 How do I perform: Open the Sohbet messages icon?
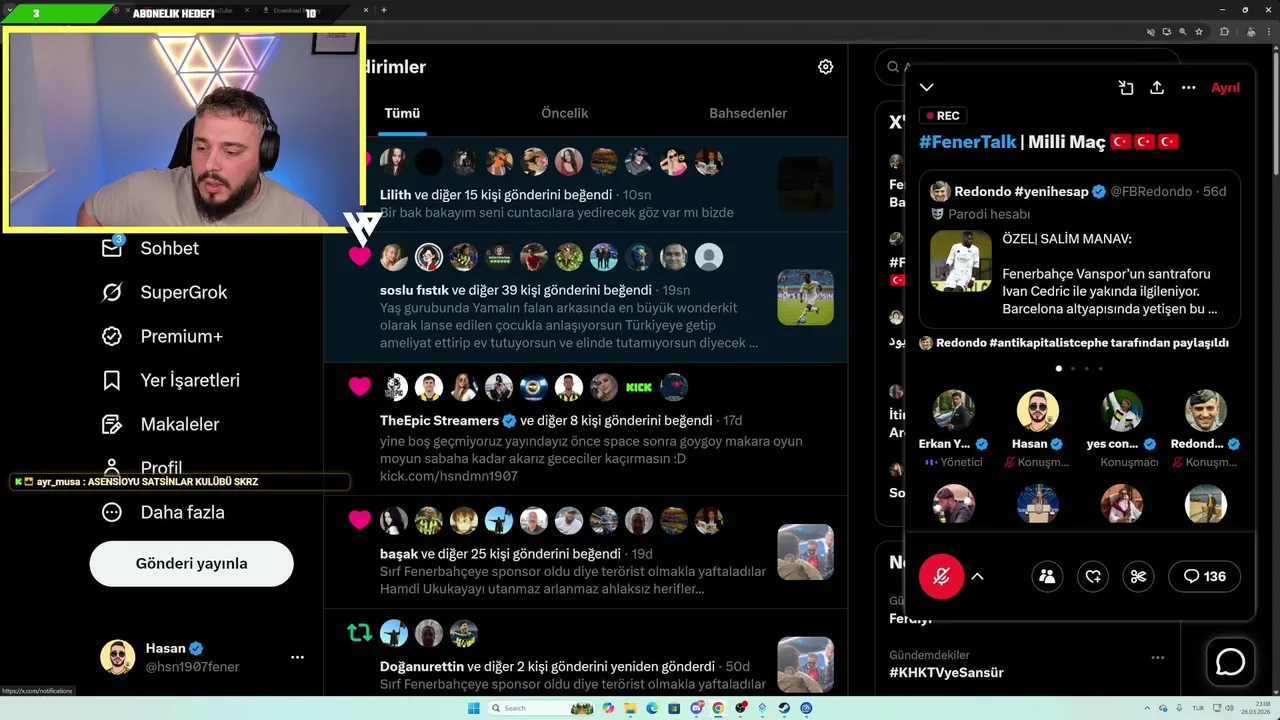pos(112,248)
